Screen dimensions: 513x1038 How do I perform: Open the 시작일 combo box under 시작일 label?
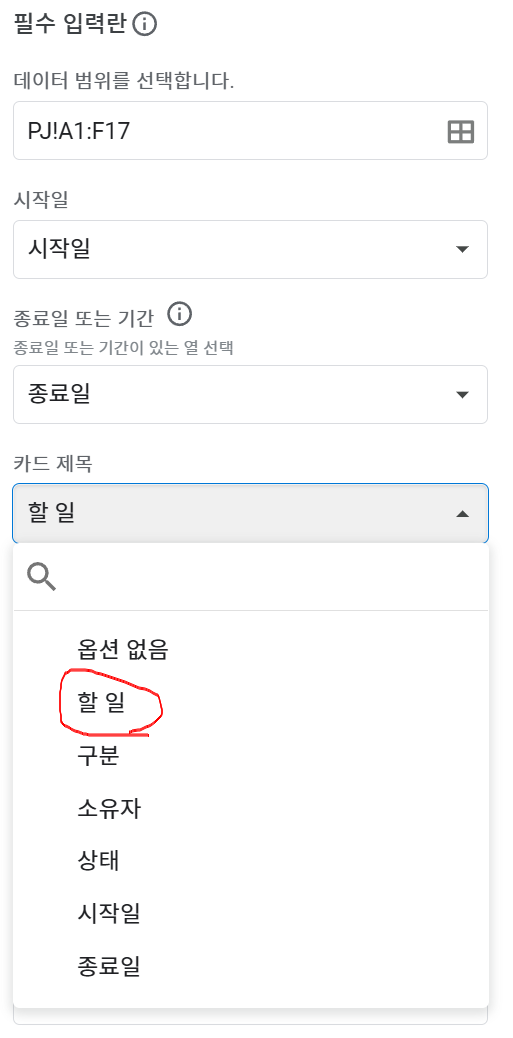(x=250, y=250)
